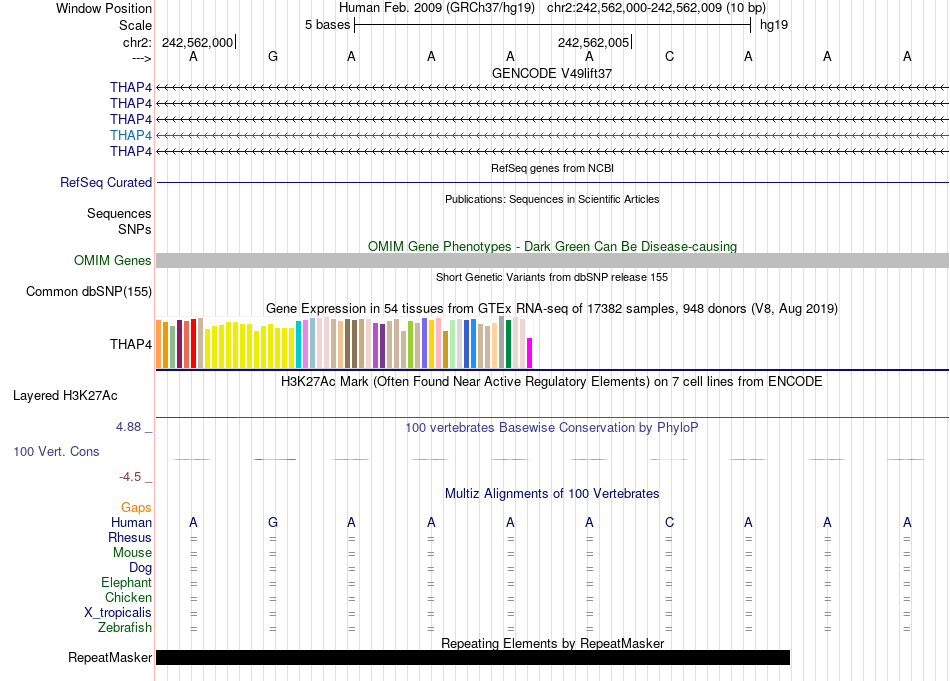Click the THAP4 label beside the GTEx bar chart

pyautogui.click(x=131, y=344)
